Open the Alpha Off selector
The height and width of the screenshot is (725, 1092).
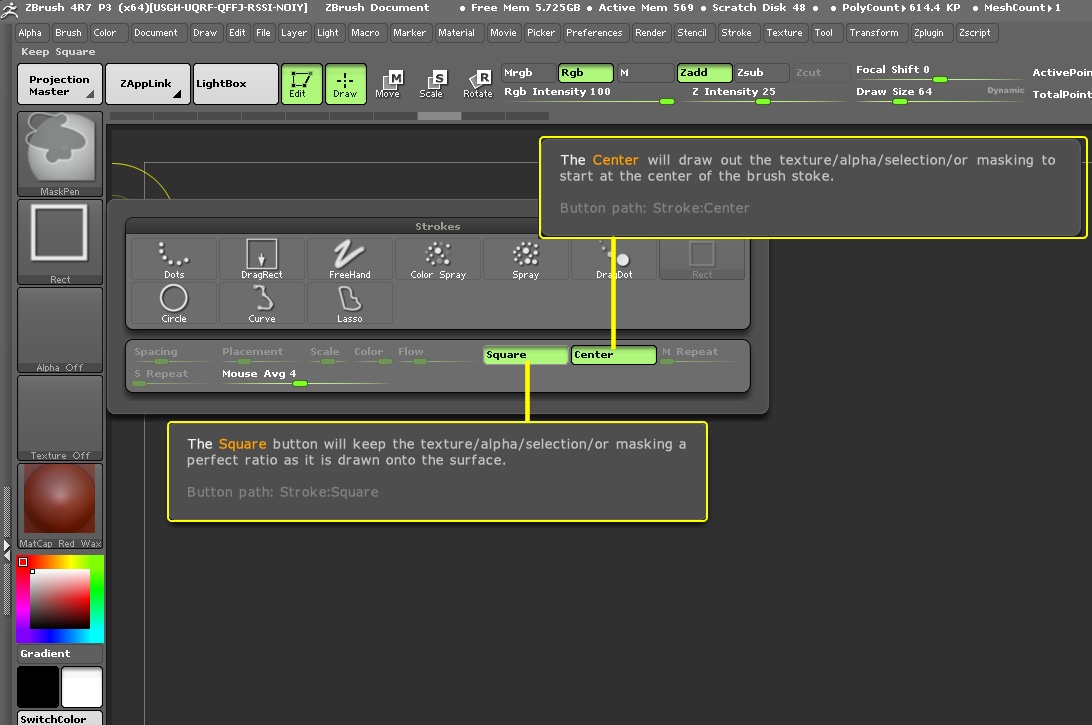coord(60,330)
